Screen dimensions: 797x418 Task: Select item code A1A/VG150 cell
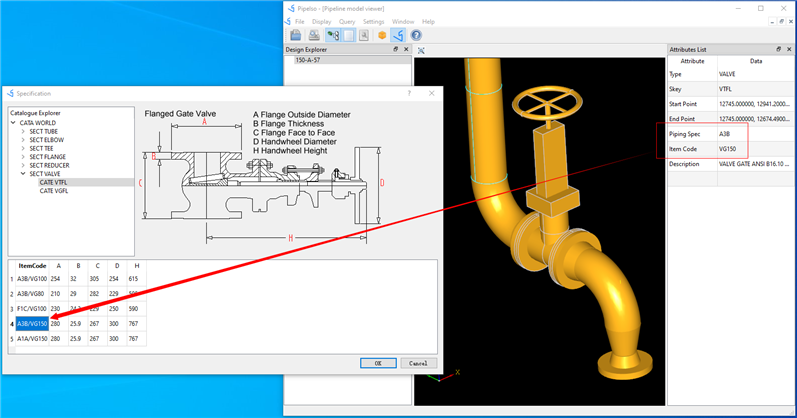32,339
